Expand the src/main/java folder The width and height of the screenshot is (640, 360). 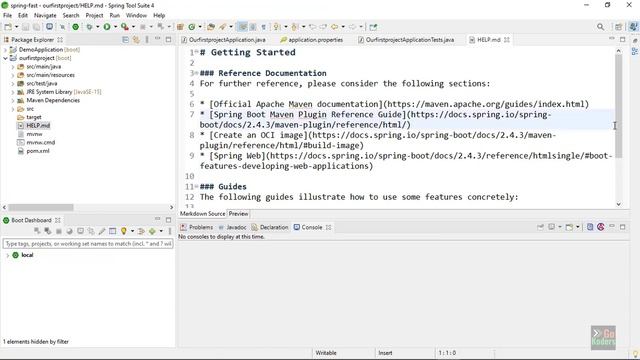(x=13, y=67)
